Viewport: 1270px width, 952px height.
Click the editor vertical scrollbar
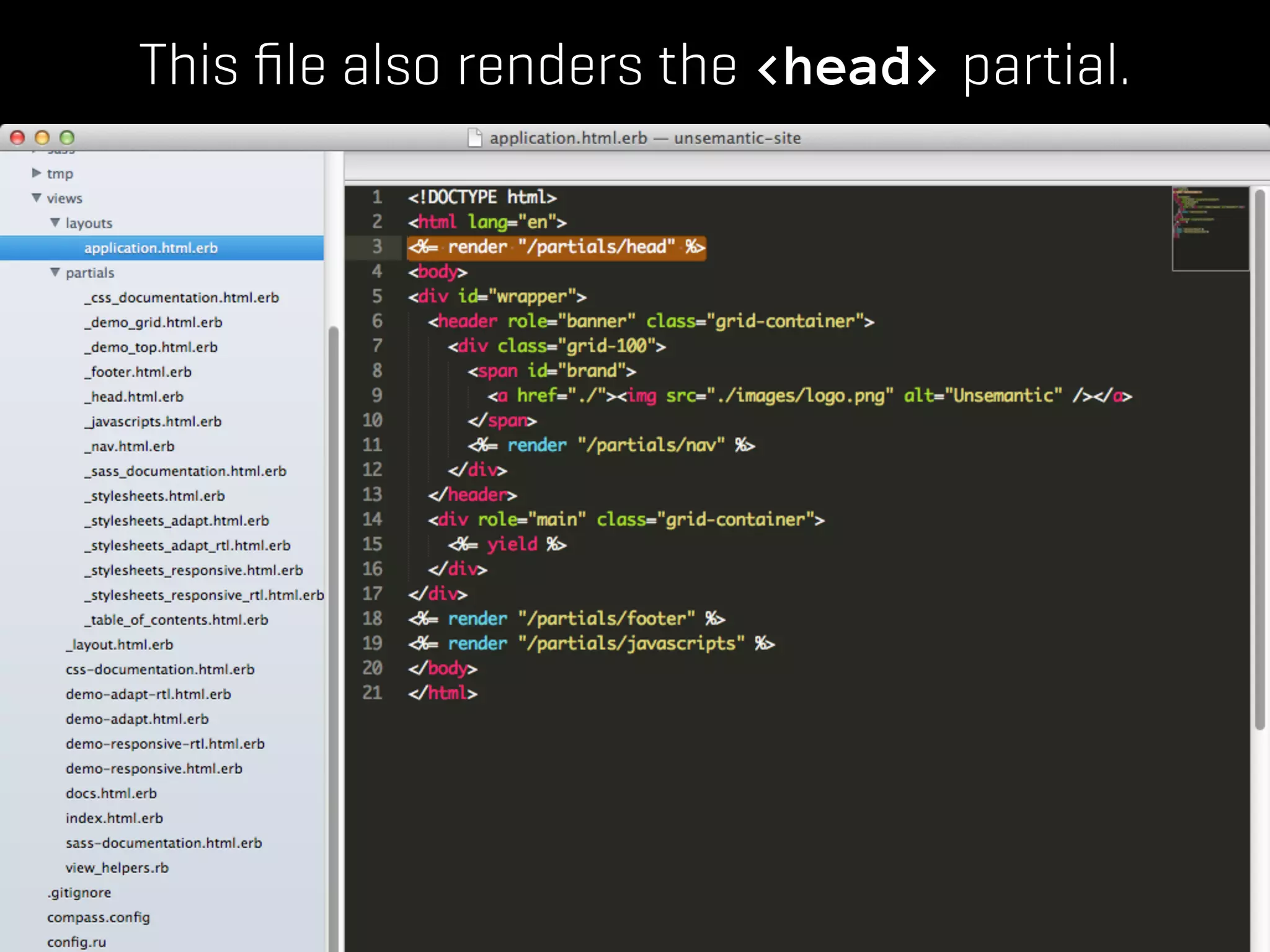point(1259,459)
